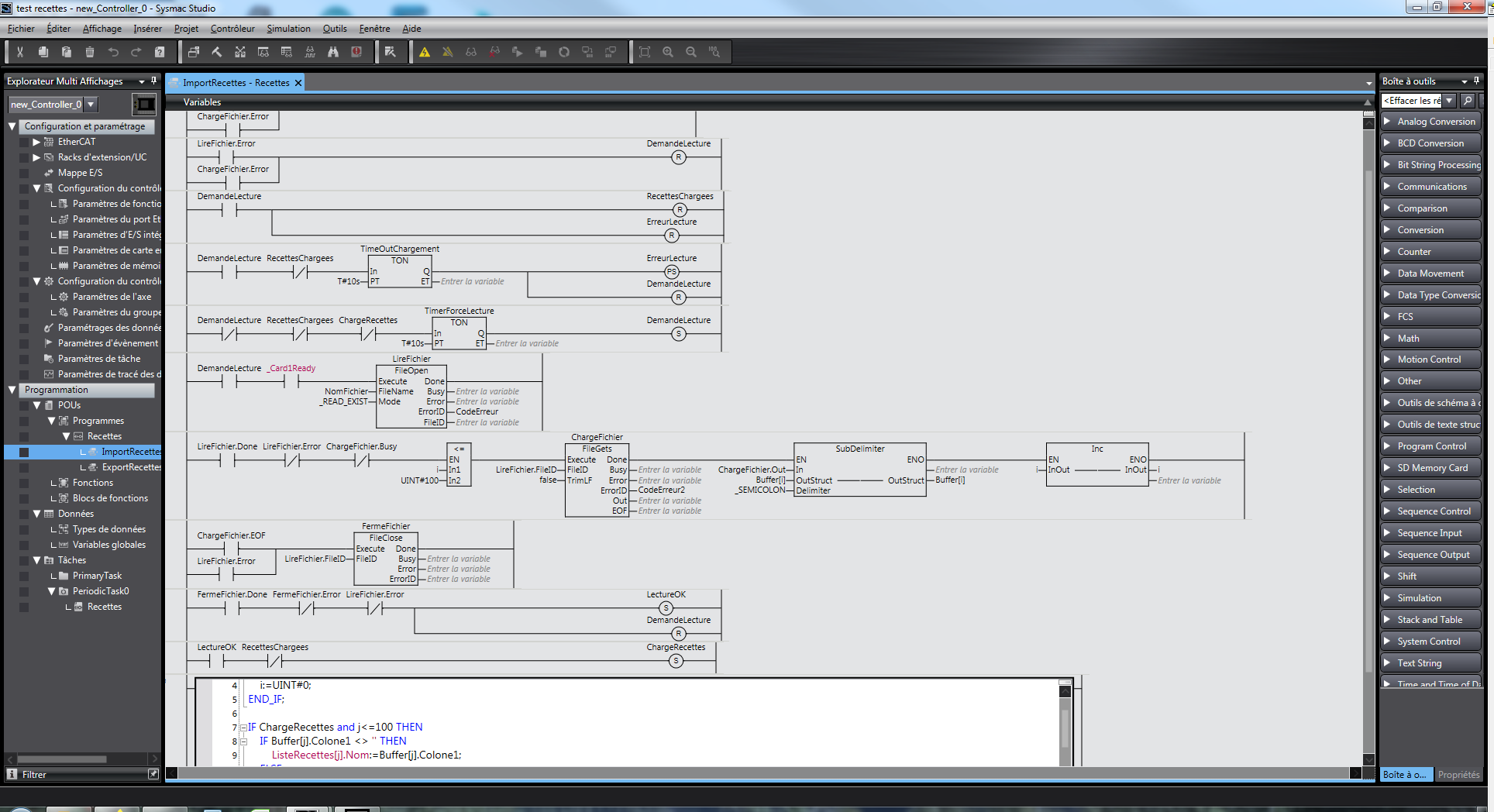This screenshot has width=1494, height=812.
Task: Click the Zoom In magnifier icon
Action: tap(668, 52)
